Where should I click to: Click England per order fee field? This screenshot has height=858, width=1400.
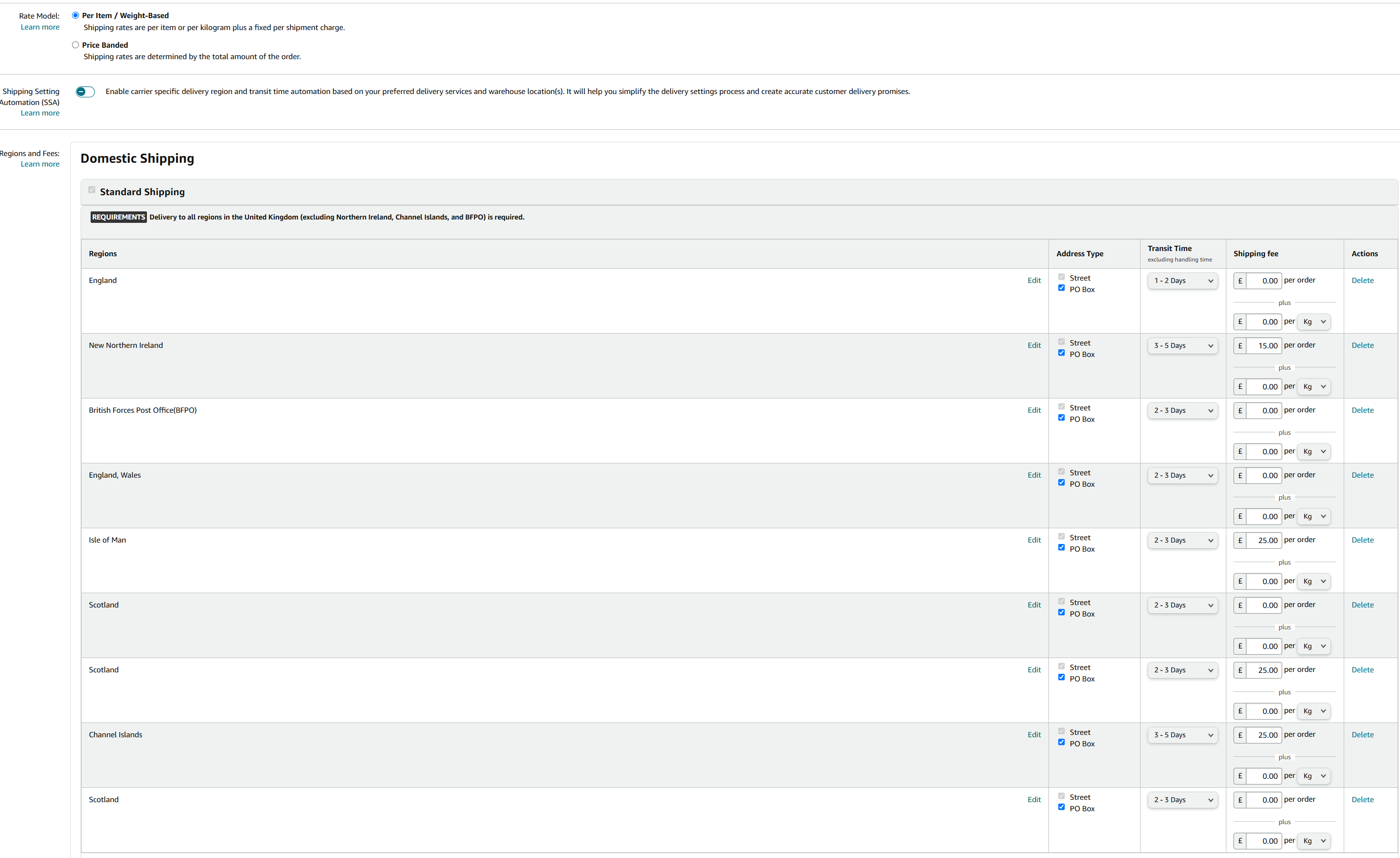pyautogui.click(x=1264, y=281)
